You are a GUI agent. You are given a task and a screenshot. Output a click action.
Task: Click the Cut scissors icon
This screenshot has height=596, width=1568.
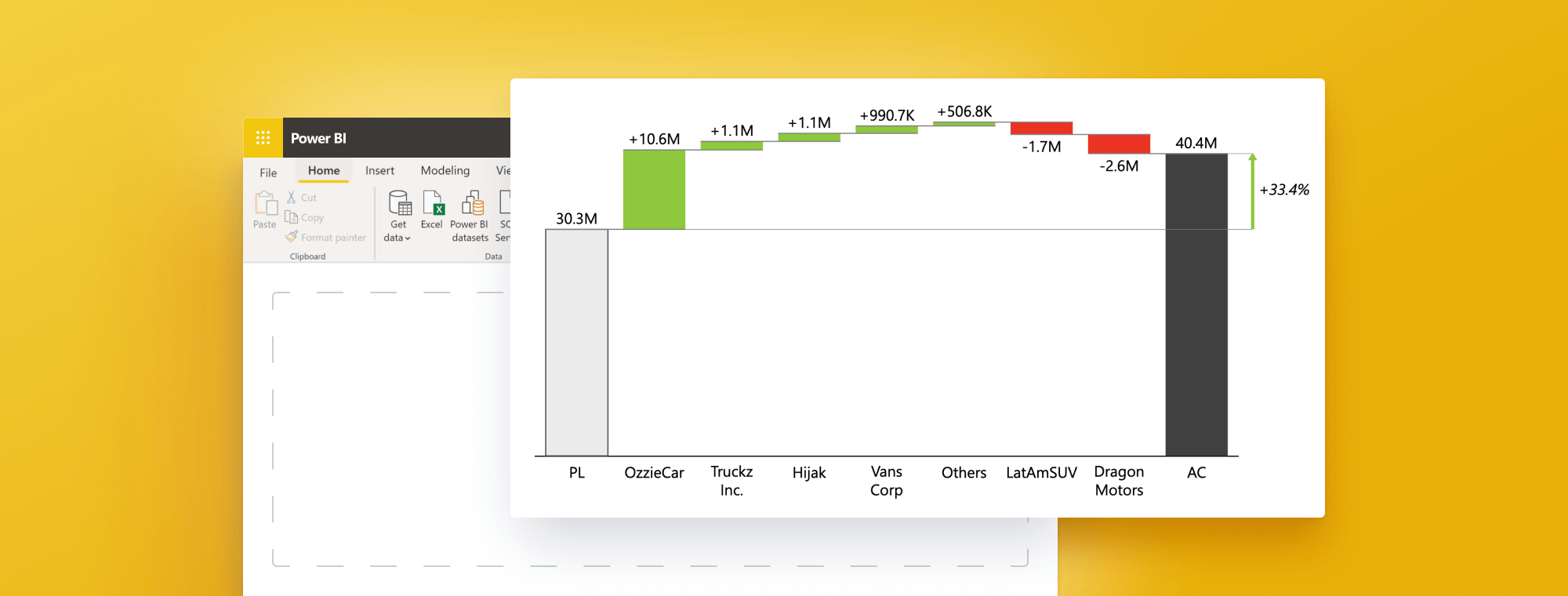pyautogui.click(x=292, y=198)
